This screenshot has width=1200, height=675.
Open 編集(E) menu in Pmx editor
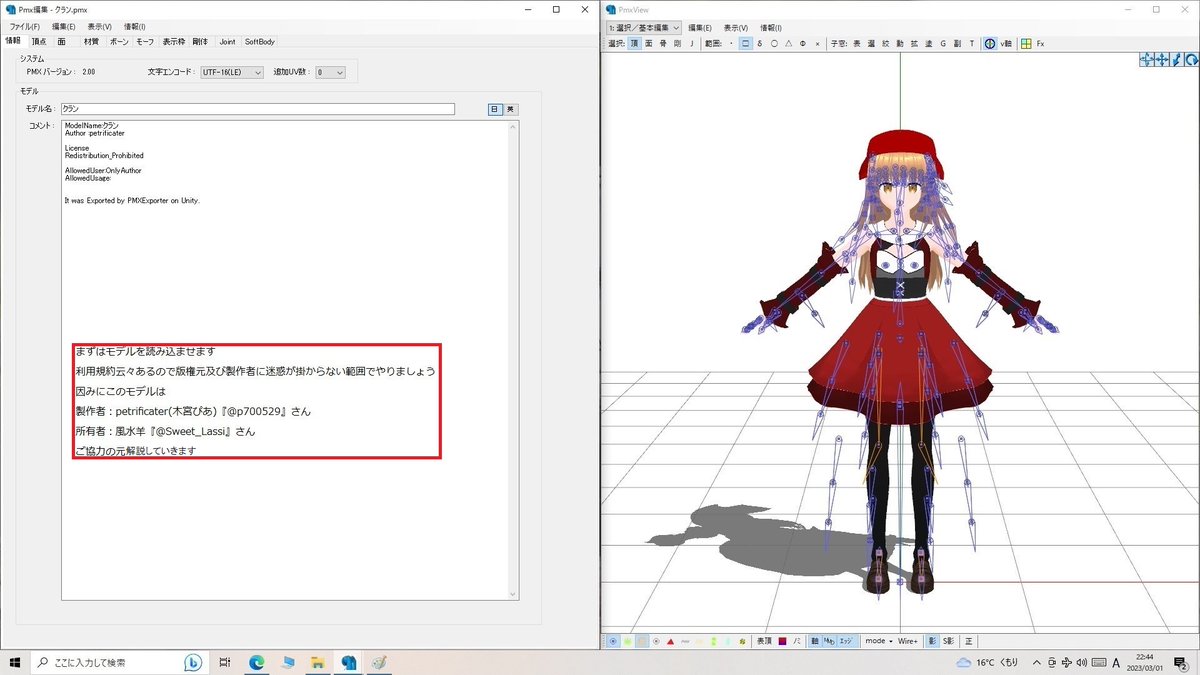64,26
